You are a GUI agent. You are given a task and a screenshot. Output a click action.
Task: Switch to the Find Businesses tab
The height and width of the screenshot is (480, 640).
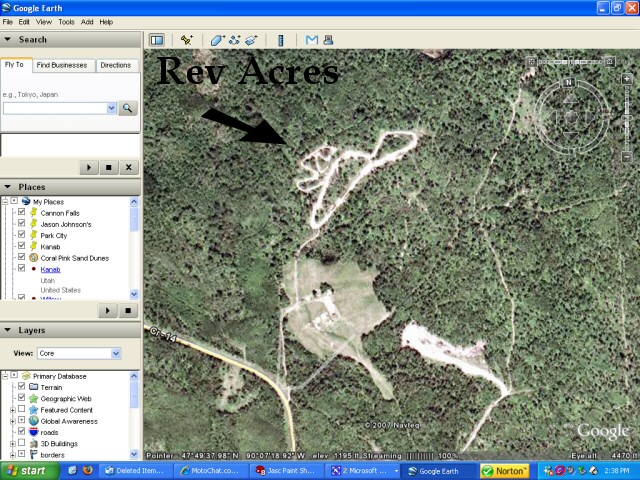pyautogui.click(x=62, y=65)
